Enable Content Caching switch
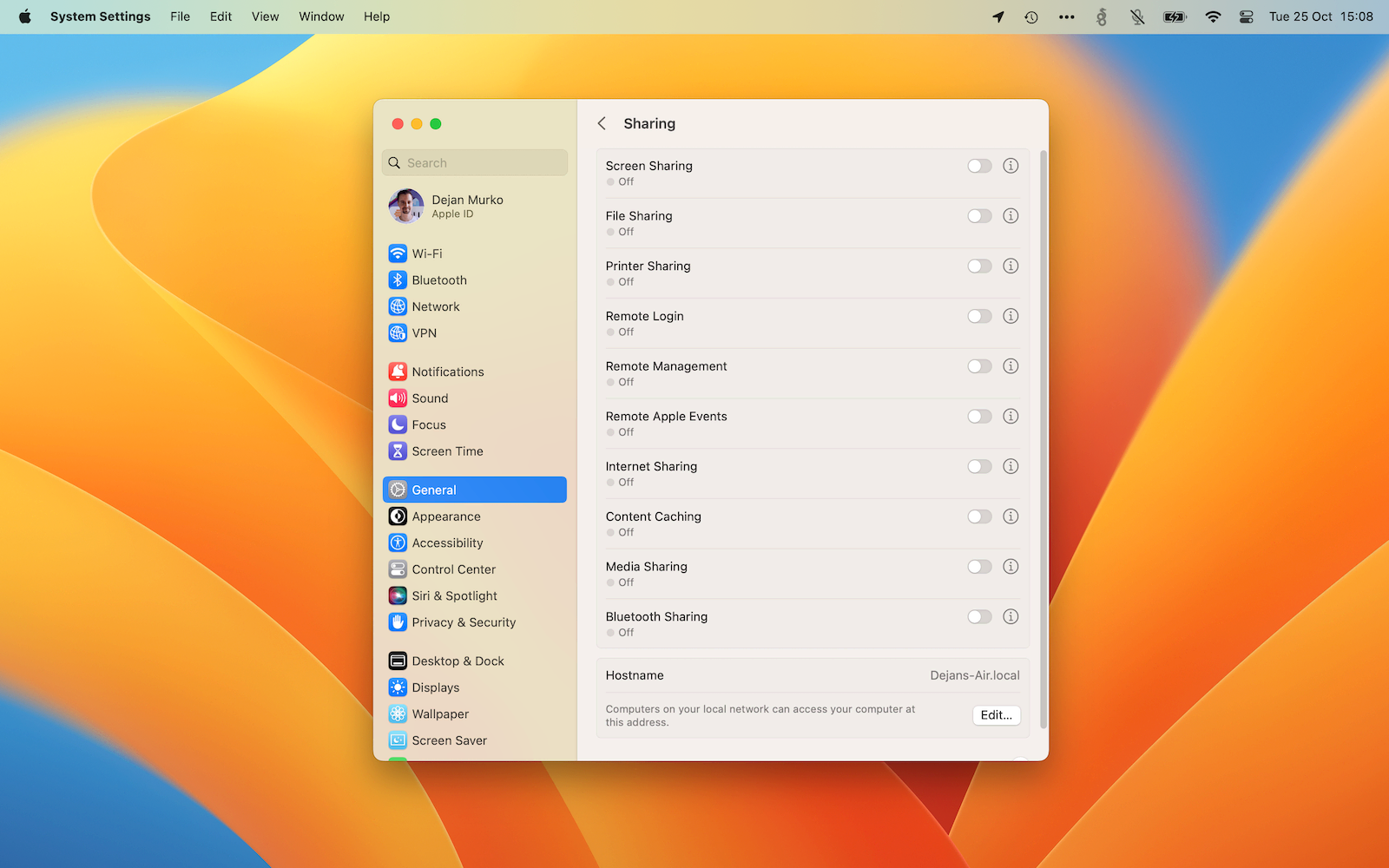This screenshot has width=1389, height=868. pos(979,516)
